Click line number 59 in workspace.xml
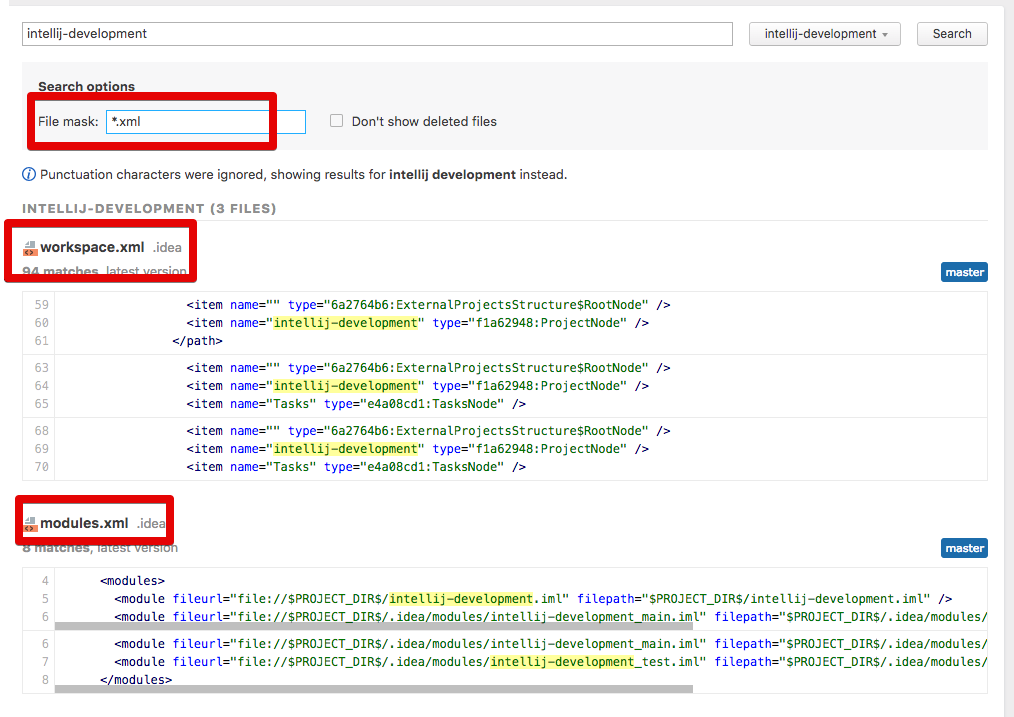Viewport: 1014px width, 717px height. pos(41,305)
